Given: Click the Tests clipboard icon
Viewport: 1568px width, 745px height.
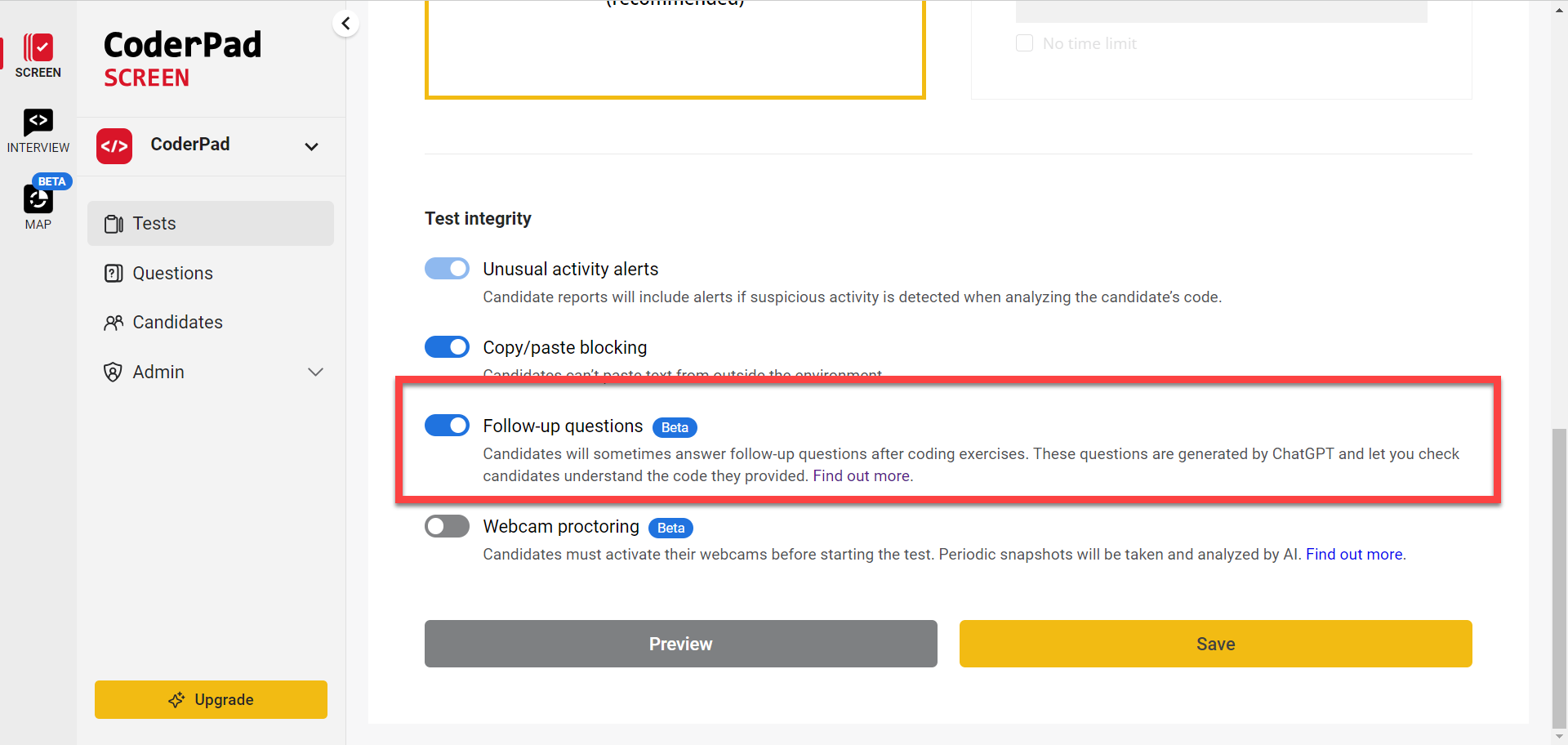Looking at the screenshot, I should pos(114,224).
